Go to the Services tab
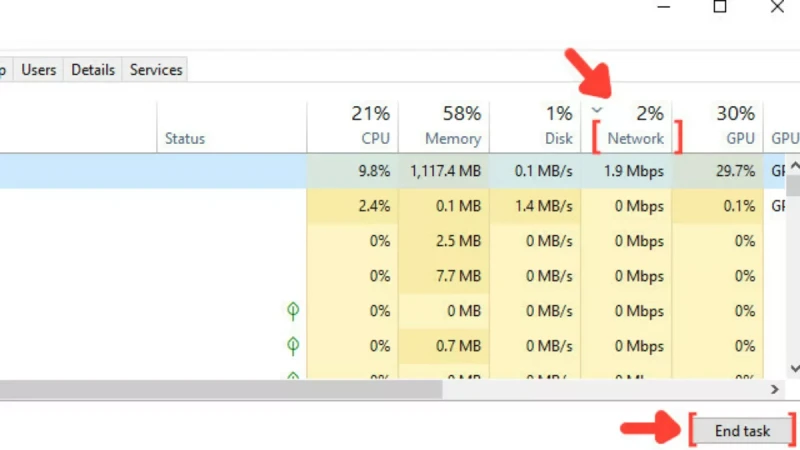Image resolution: width=800 pixels, height=450 pixels. [x=156, y=70]
